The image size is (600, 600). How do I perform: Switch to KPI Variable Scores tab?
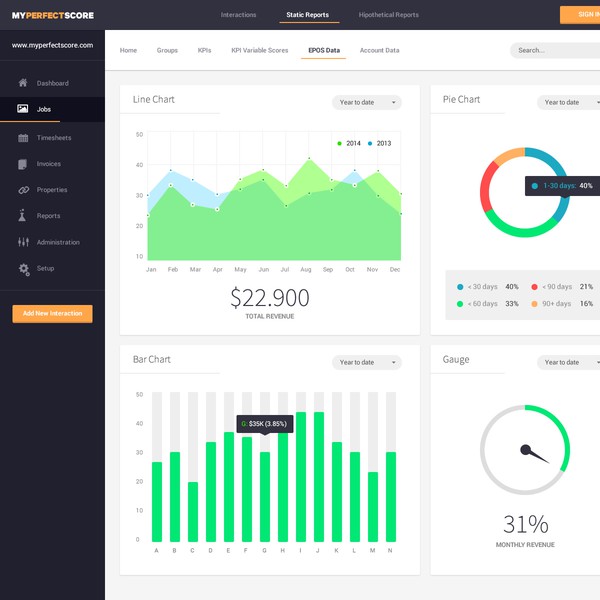(x=260, y=50)
